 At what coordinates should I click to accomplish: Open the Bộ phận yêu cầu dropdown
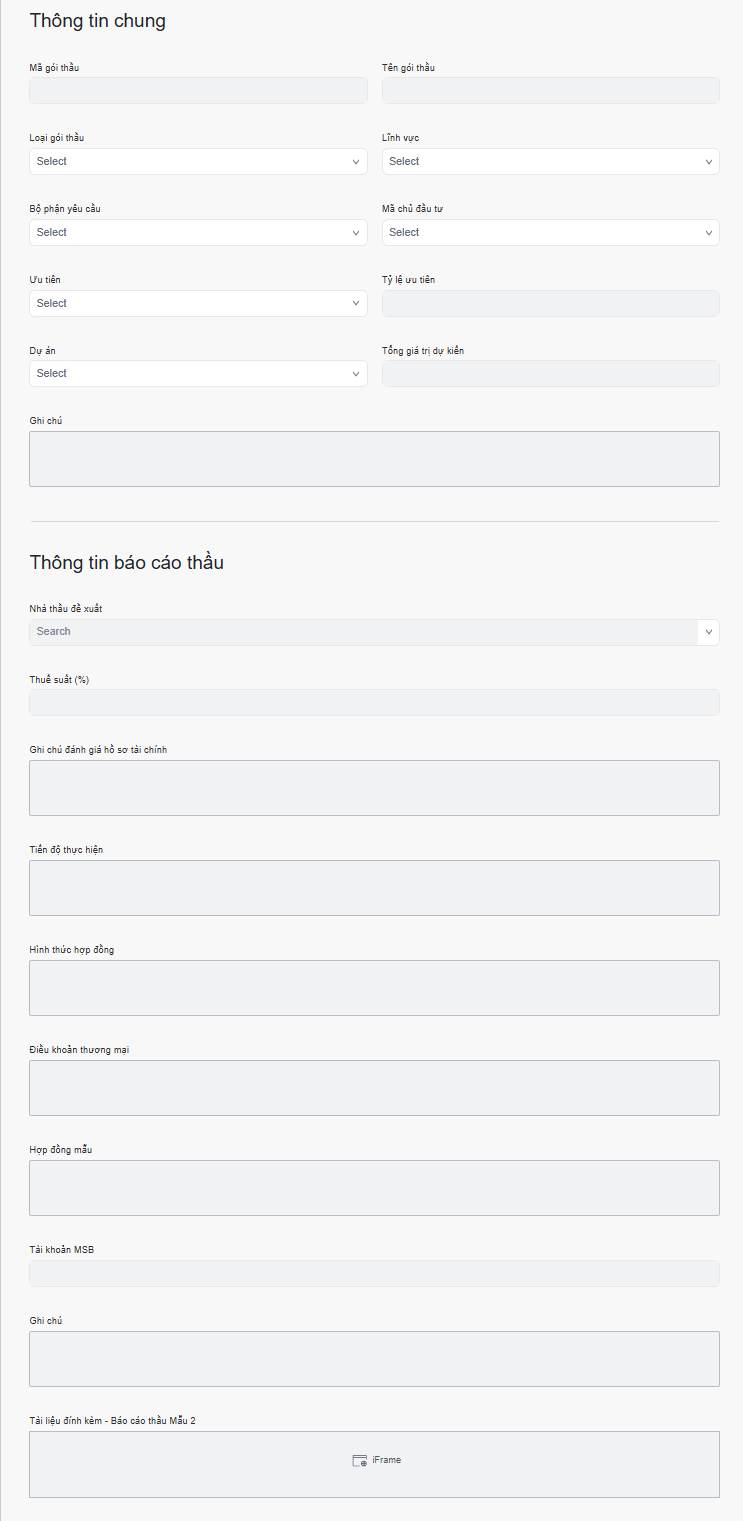pos(198,233)
